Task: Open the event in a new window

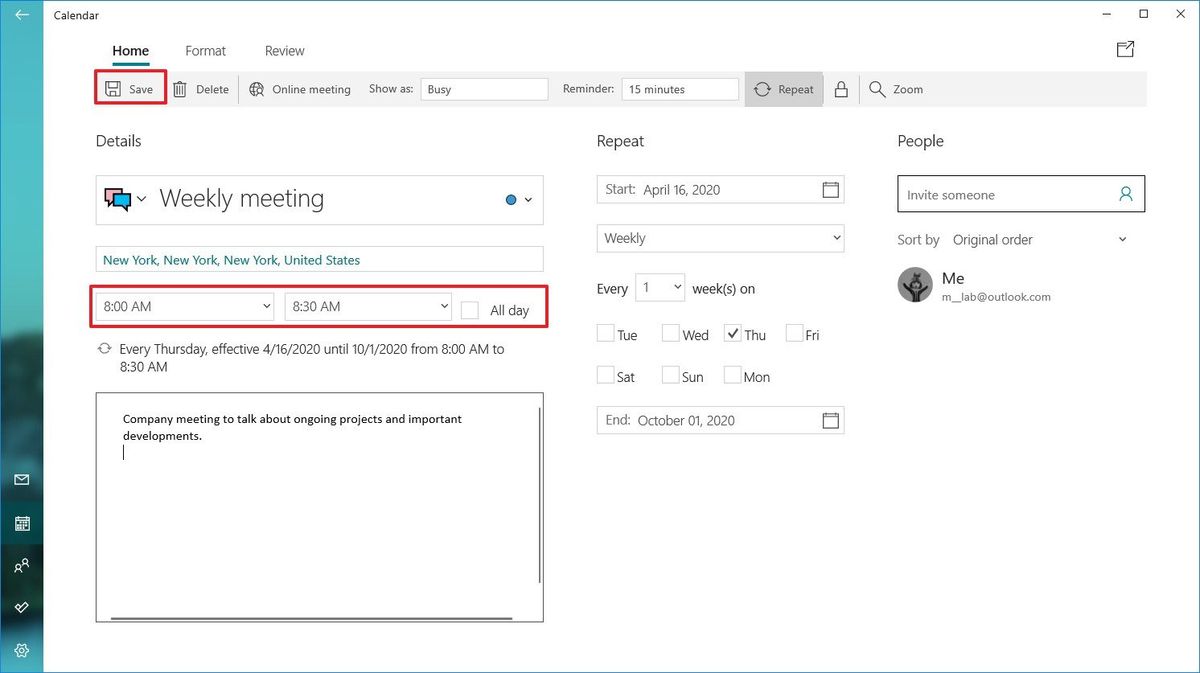Action: coord(1125,48)
